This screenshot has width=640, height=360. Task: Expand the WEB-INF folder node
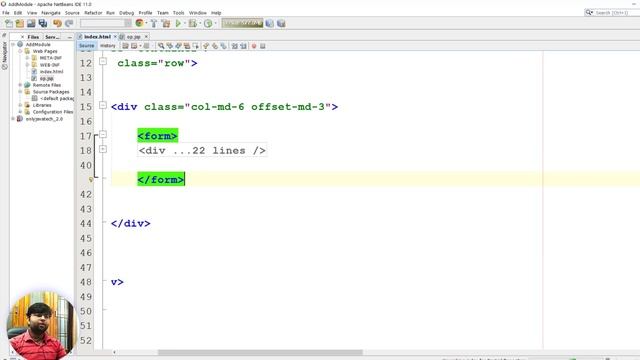(27, 64)
